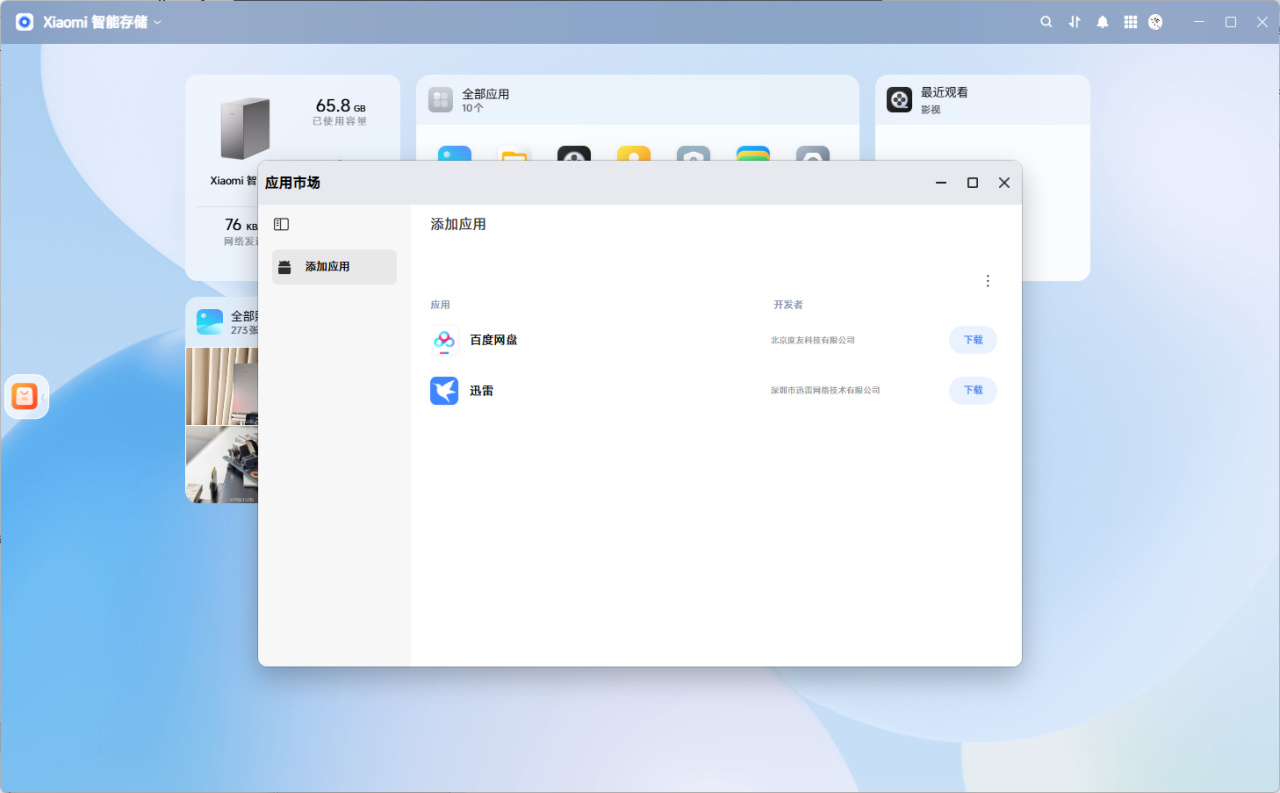Select the 添加应用 sidebar item
This screenshot has height=793, width=1280.
pos(334,267)
